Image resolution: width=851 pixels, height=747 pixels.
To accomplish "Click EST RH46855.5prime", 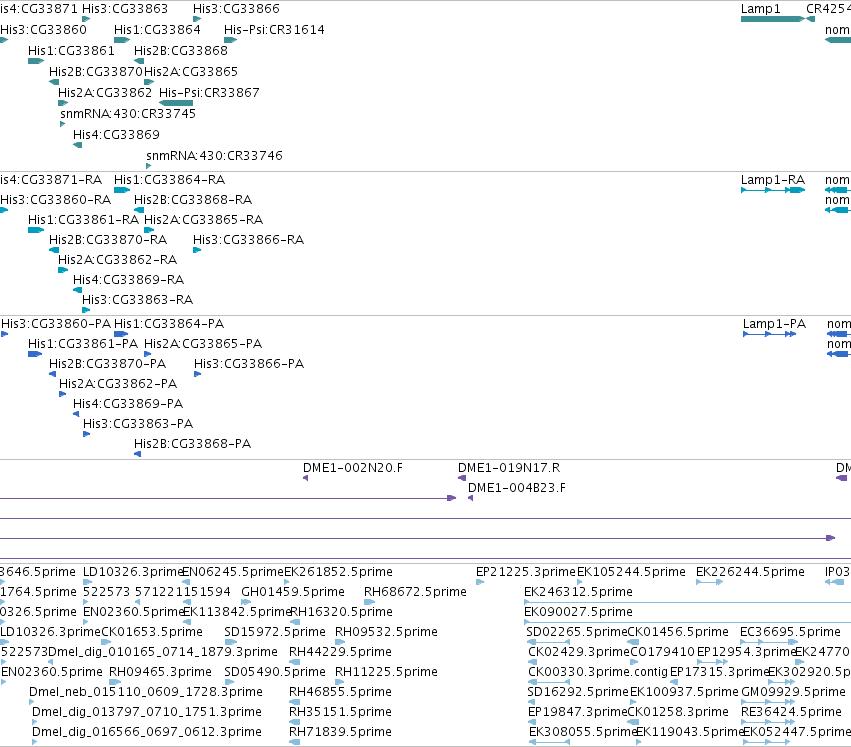I will (x=340, y=693).
